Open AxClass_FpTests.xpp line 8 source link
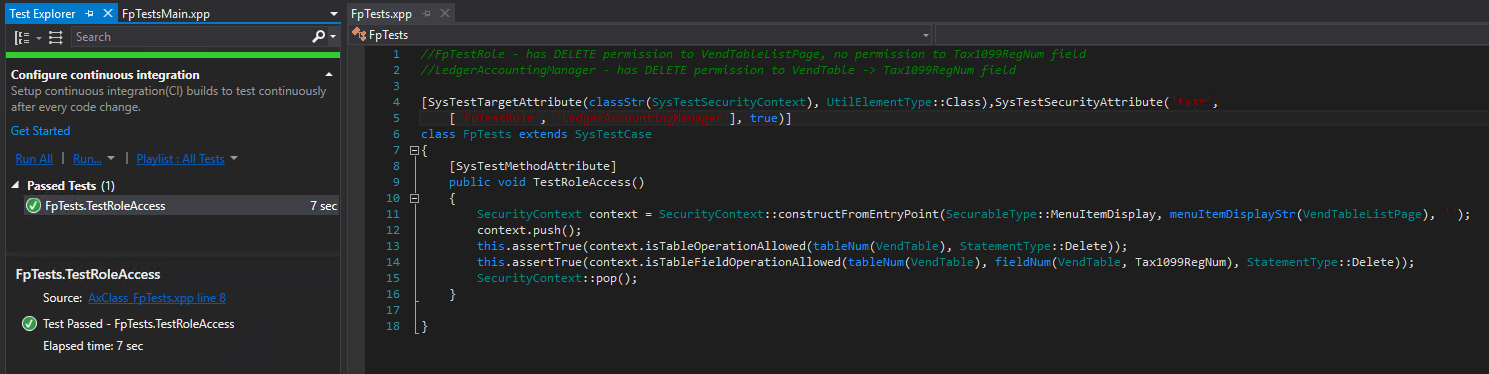The image size is (1489, 374). (157, 298)
